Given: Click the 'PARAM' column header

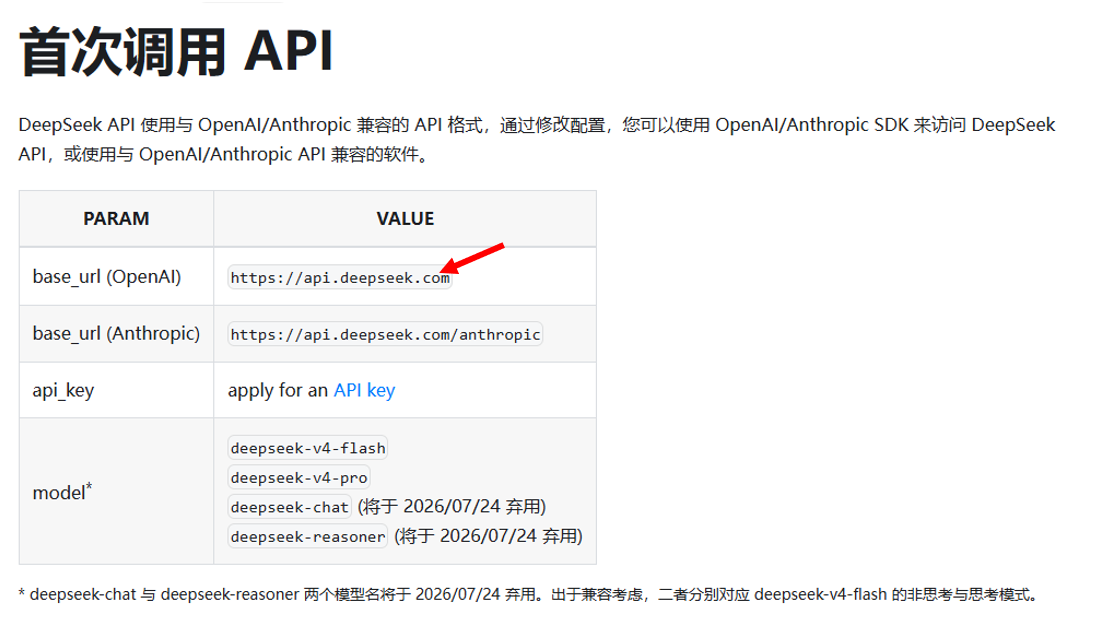Looking at the screenshot, I should click(116, 219).
